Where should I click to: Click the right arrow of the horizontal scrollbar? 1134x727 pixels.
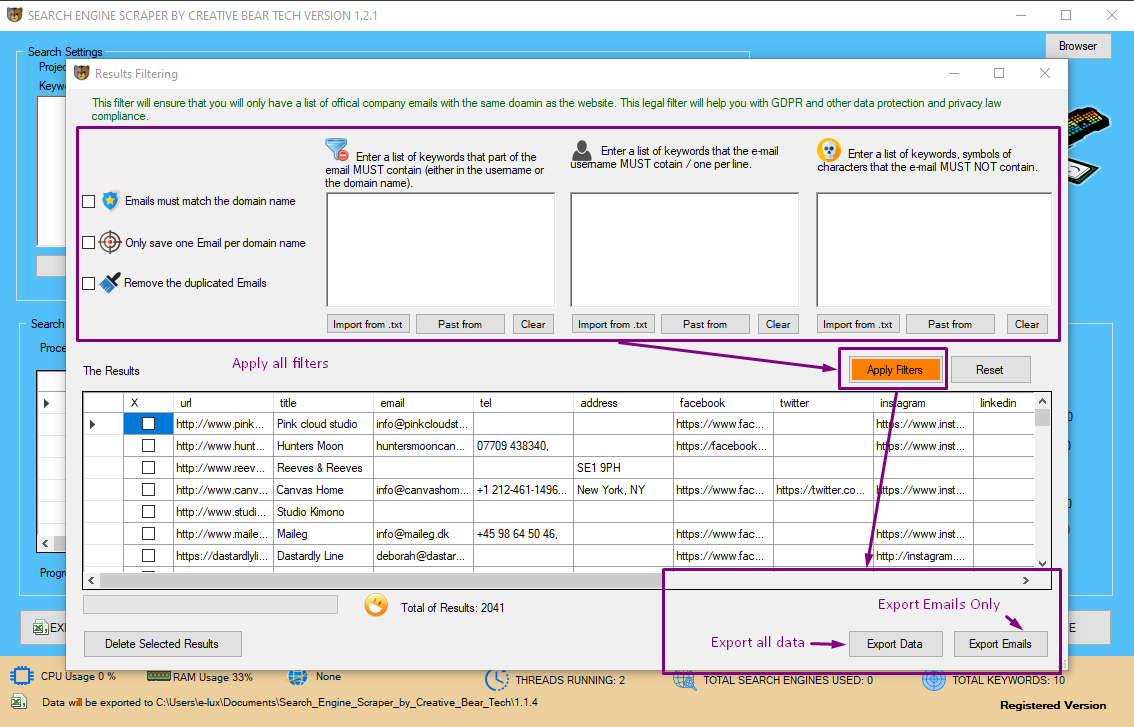click(1025, 580)
